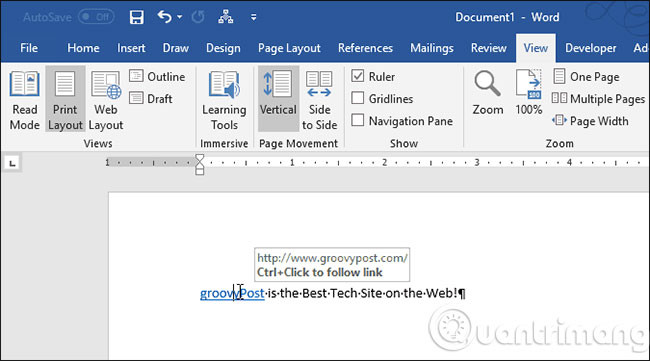
Task: Switch to Web Layout view
Action: point(106,100)
